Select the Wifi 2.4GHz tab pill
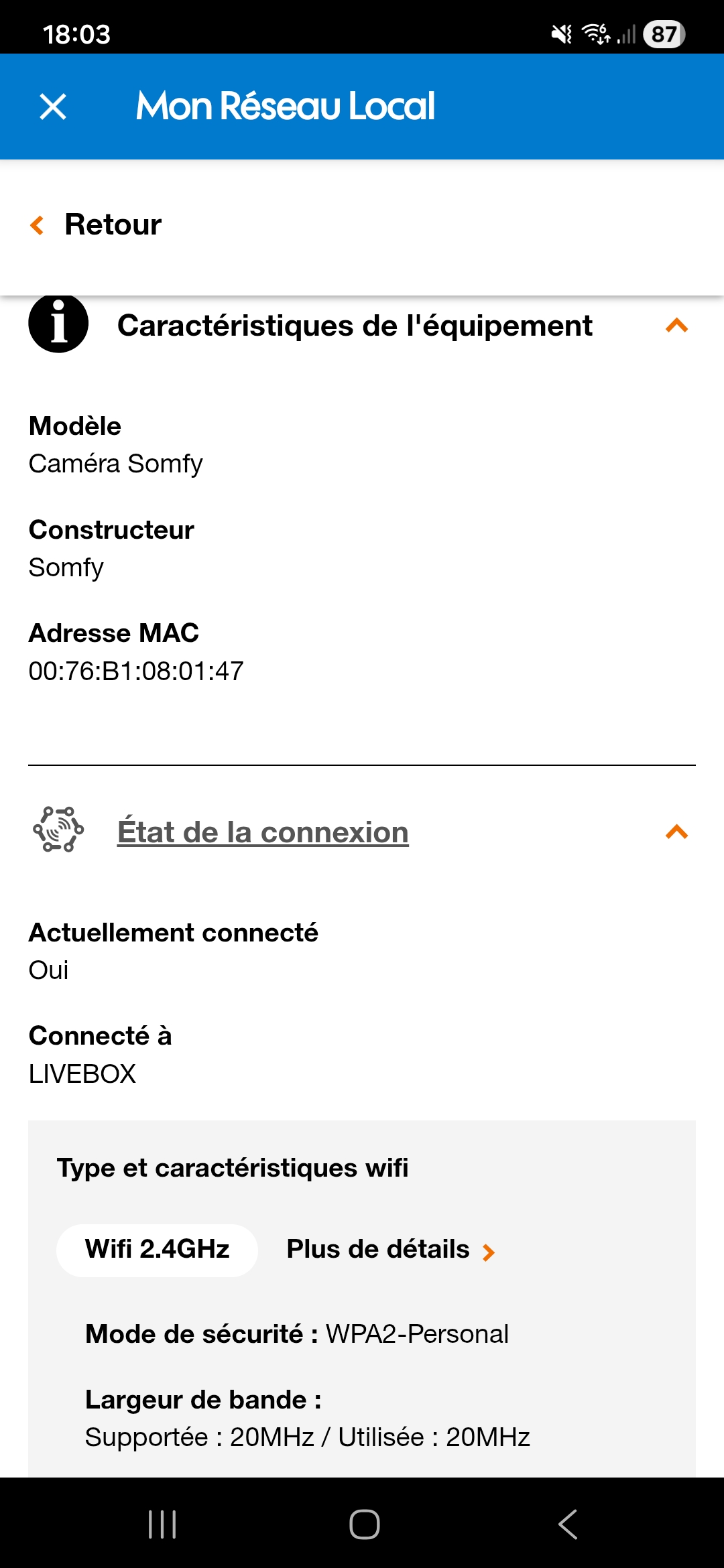The height and width of the screenshot is (1568, 724). point(157,1250)
